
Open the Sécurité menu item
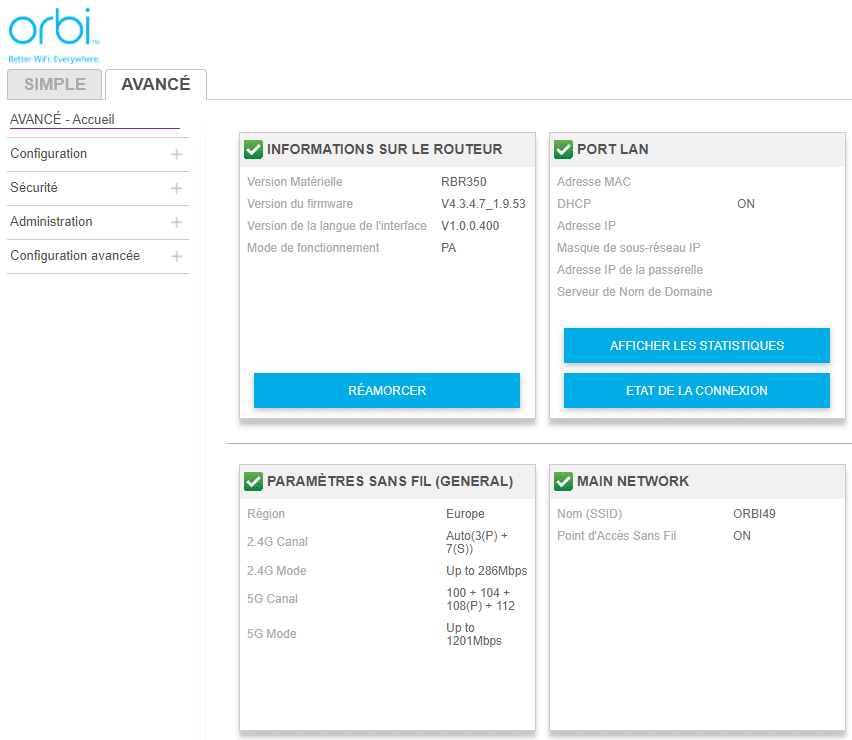point(34,188)
